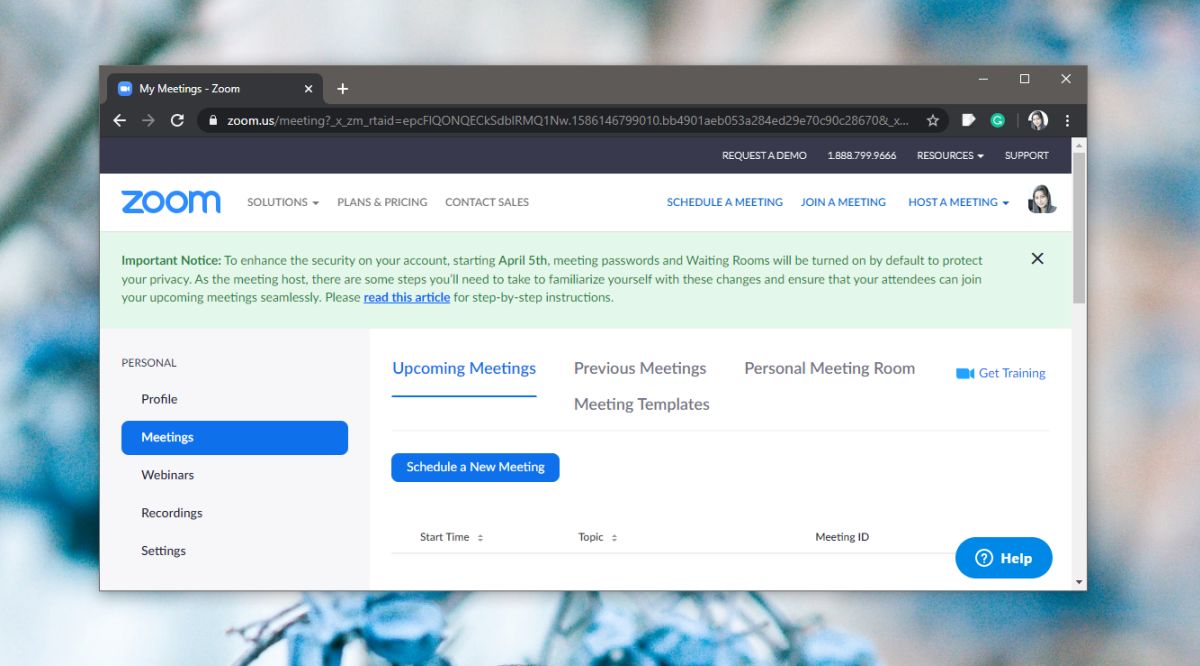
Task: Click the Zoom logo
Action: click(171, 202)
